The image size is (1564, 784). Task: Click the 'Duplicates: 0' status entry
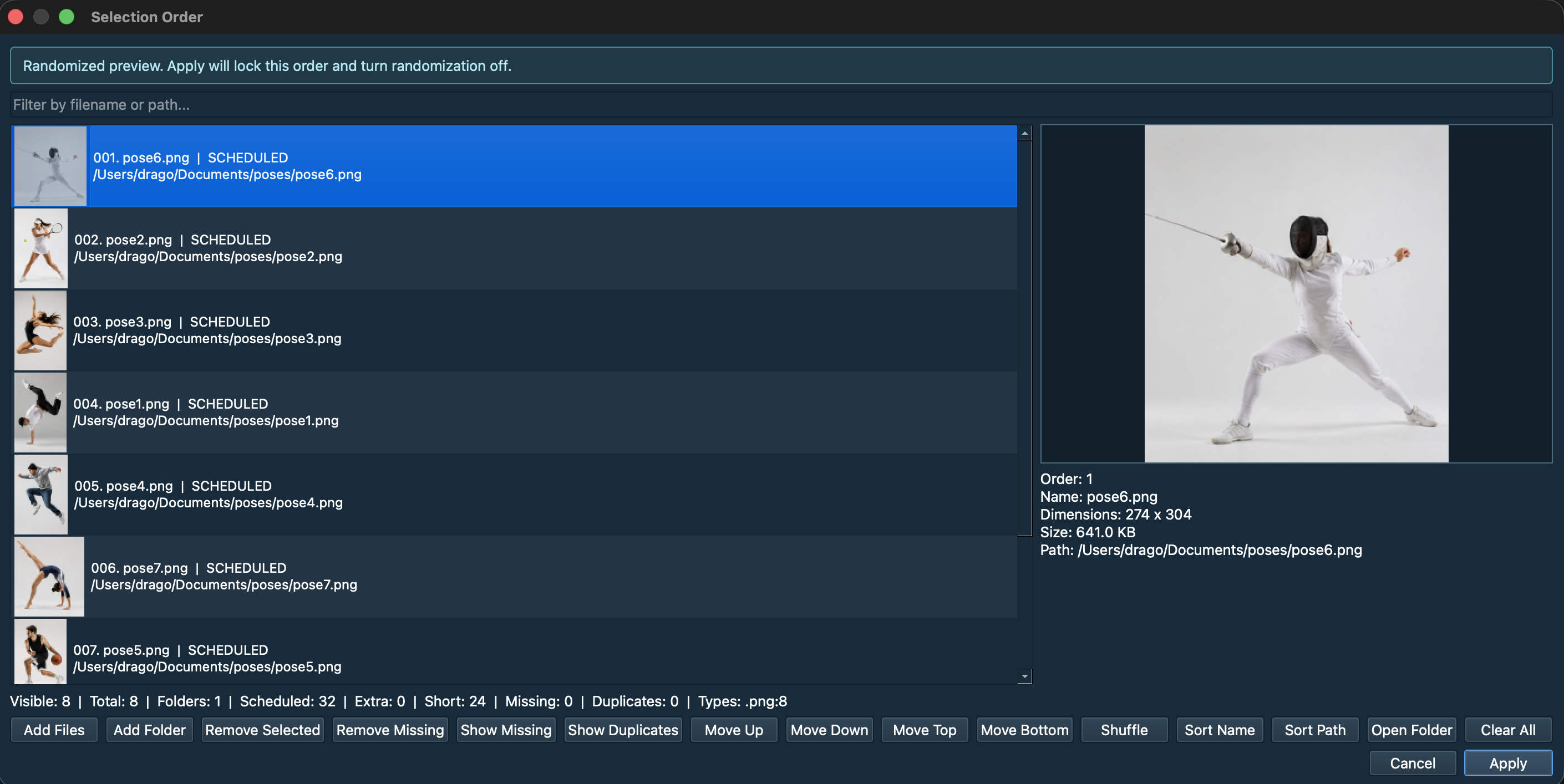tap(635, 701)
